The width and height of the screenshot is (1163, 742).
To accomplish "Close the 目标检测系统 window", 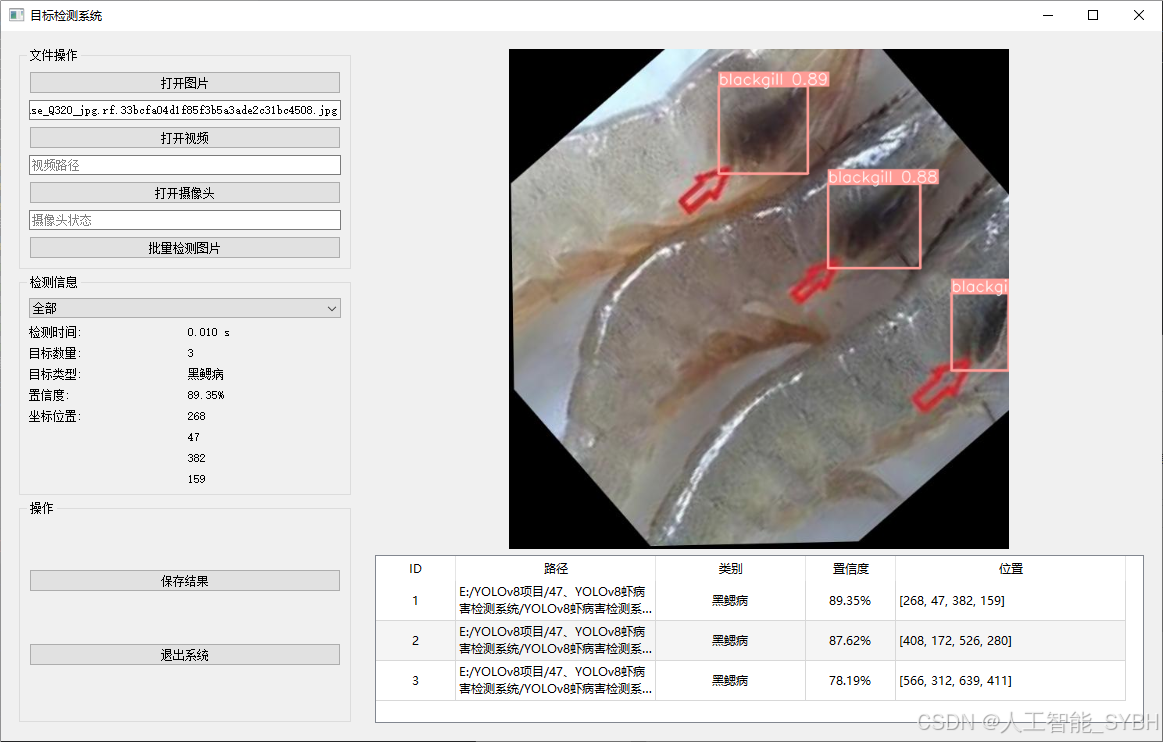I will click(1139, 15).
